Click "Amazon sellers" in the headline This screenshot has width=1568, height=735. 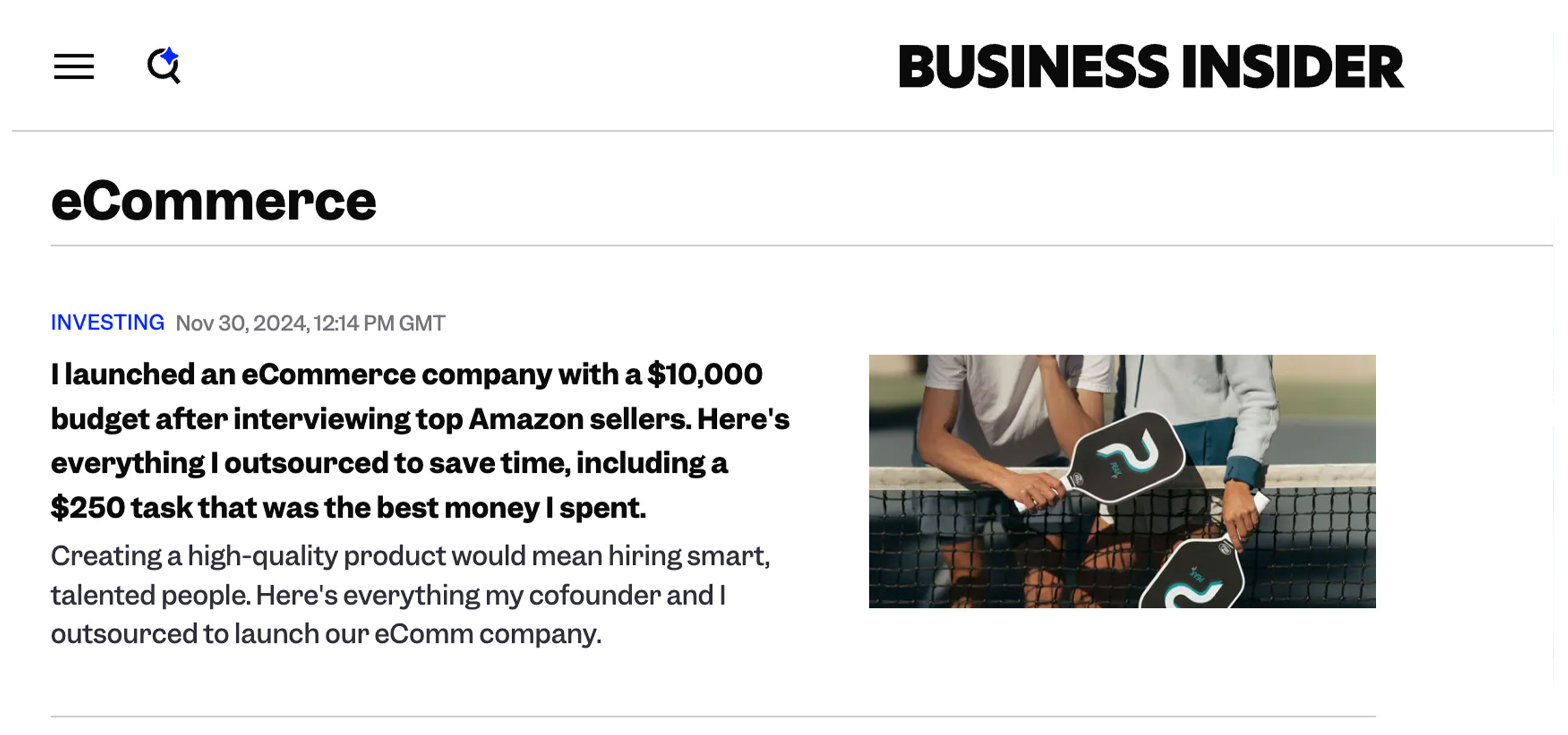(x=579, y=419)
